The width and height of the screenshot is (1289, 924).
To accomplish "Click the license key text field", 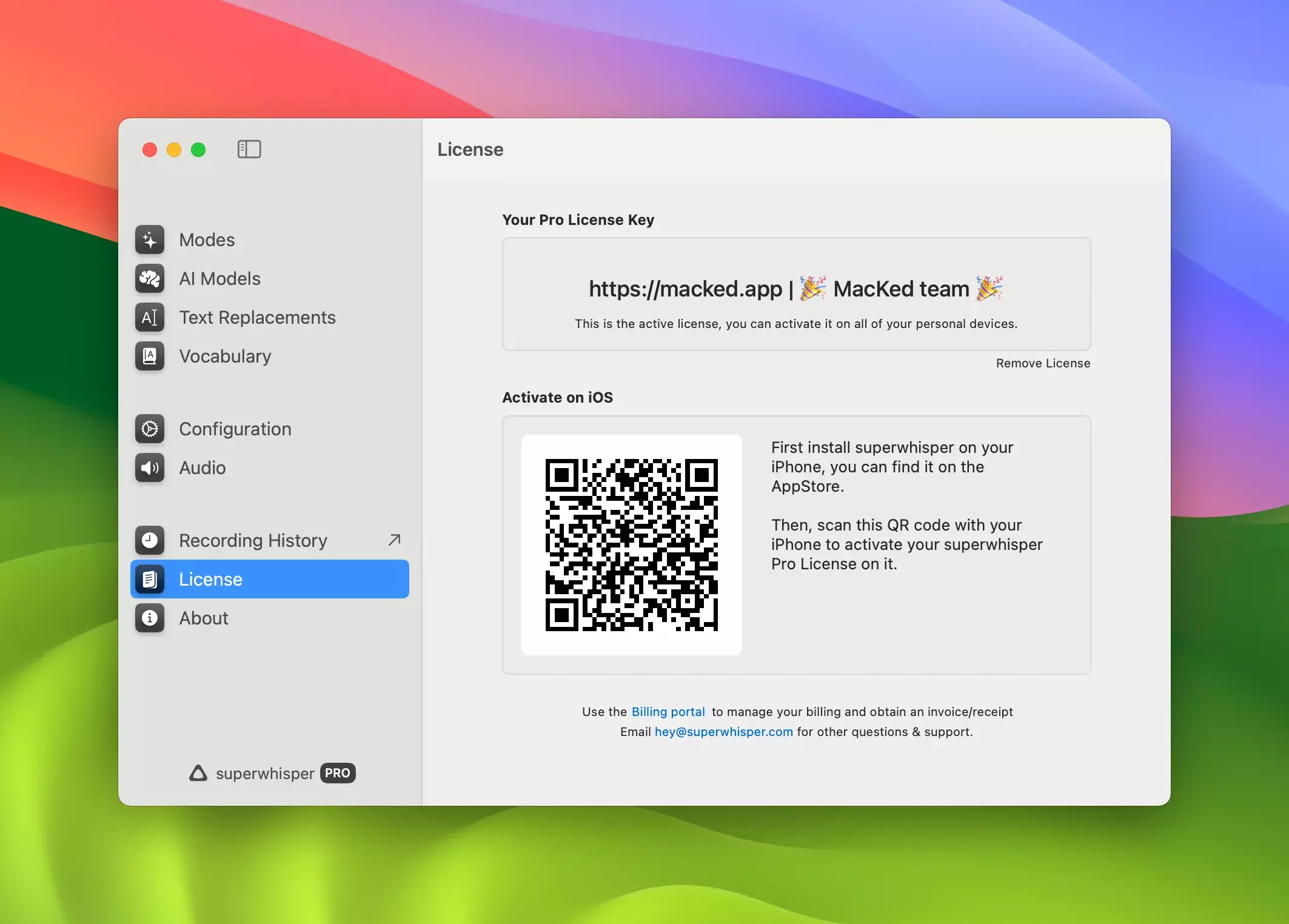I will click(795, 289).
